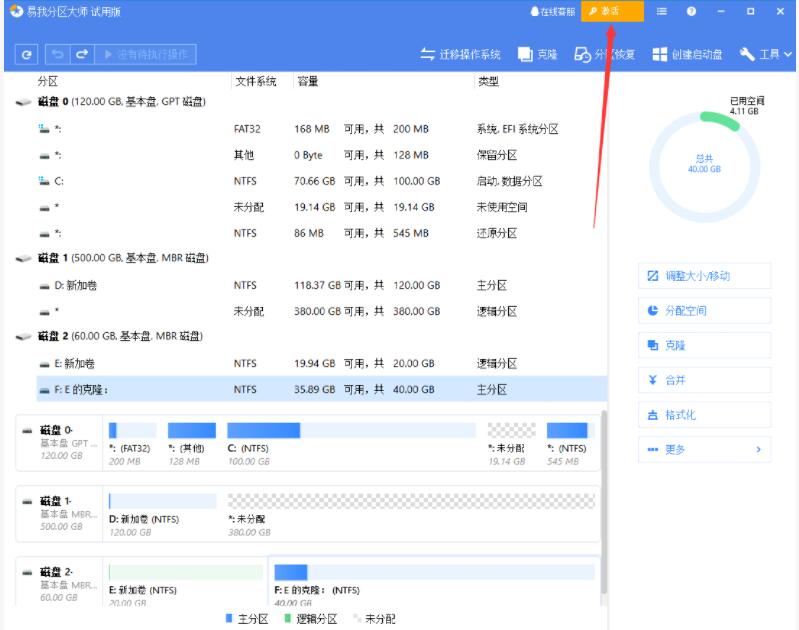Viewport: 799px width, 630px height.
Task: Execute pending operations button
Action: pyautogui.click(x=146, y=55)
